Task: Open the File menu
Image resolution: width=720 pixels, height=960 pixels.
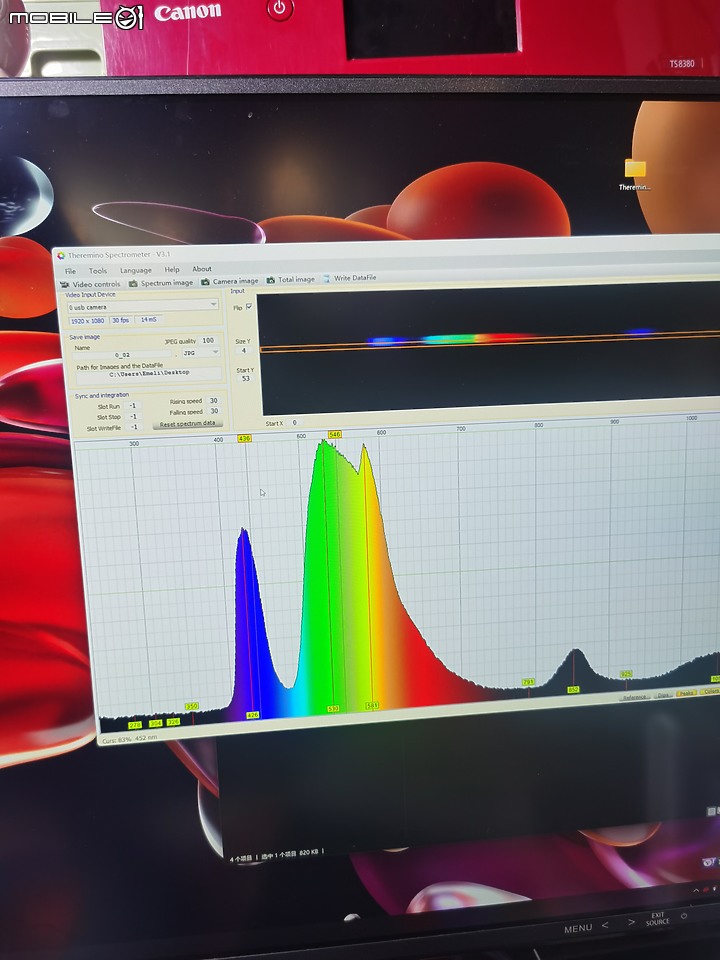Action: point(70,271)
